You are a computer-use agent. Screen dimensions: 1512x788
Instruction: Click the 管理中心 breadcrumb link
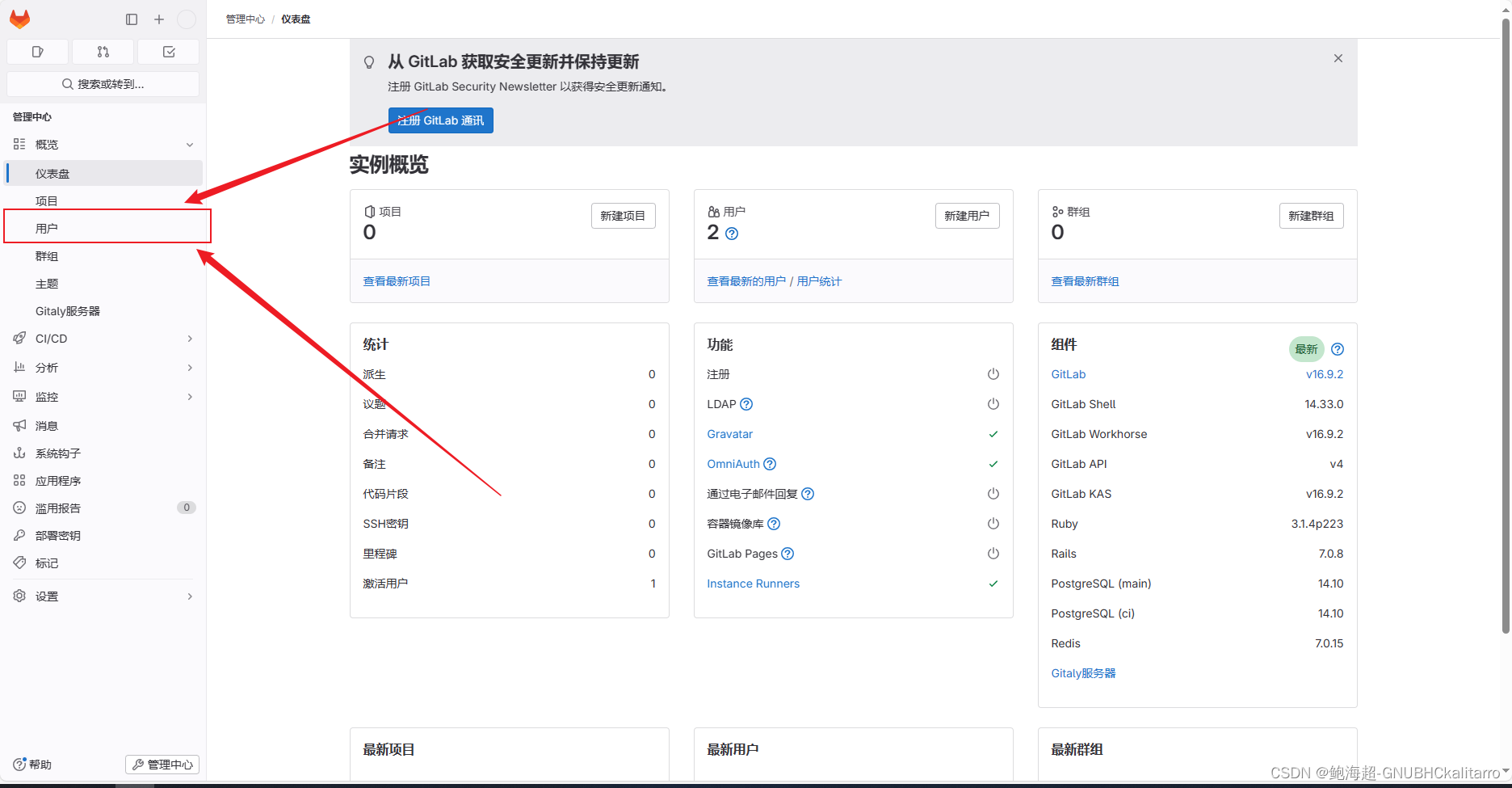coord(245,19)
